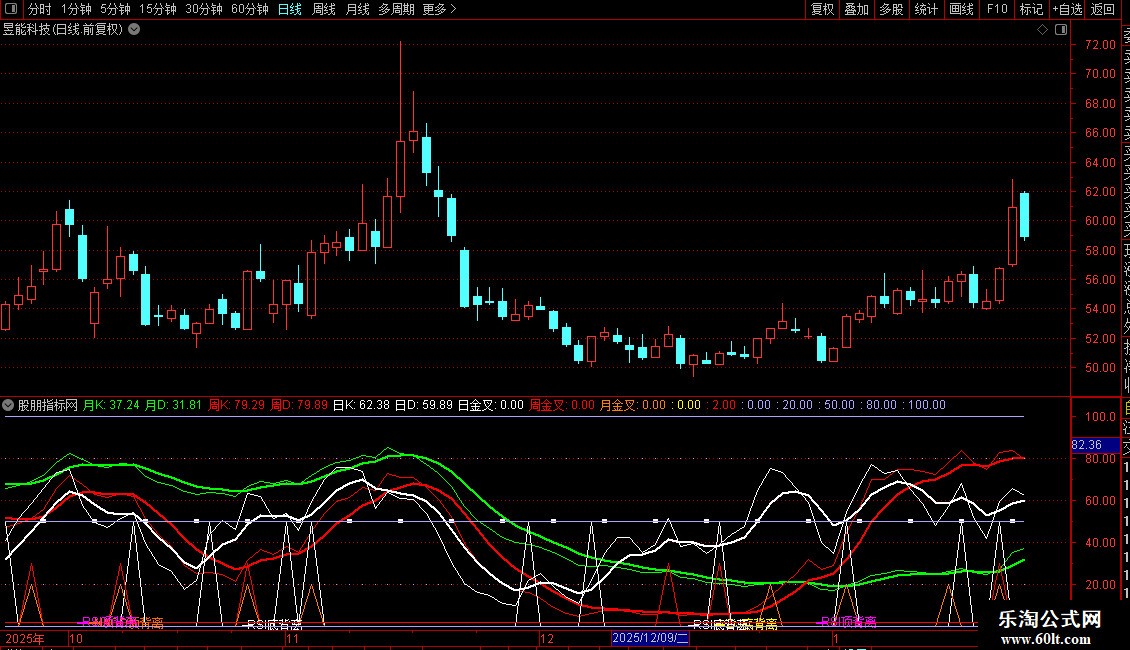Open the 统计 statistics tool
This screenshot has height=650, width=1130.
click(926, 9)
